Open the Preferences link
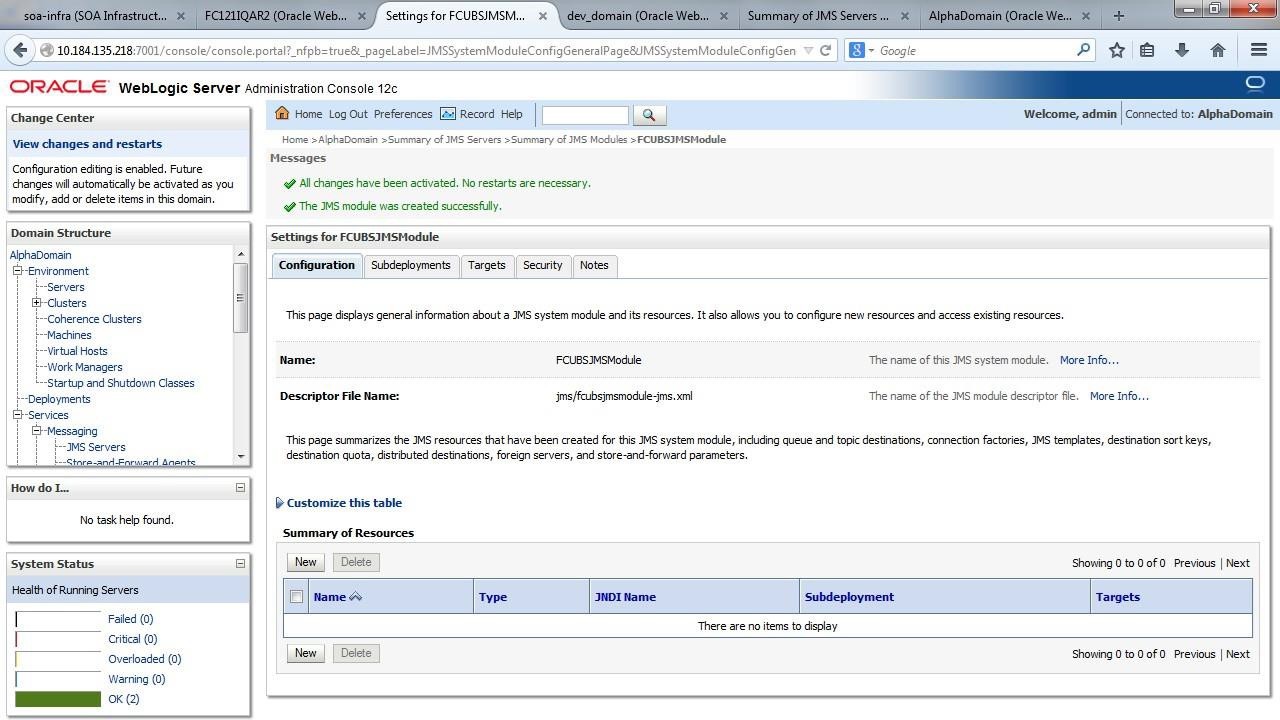 point(403,114)
